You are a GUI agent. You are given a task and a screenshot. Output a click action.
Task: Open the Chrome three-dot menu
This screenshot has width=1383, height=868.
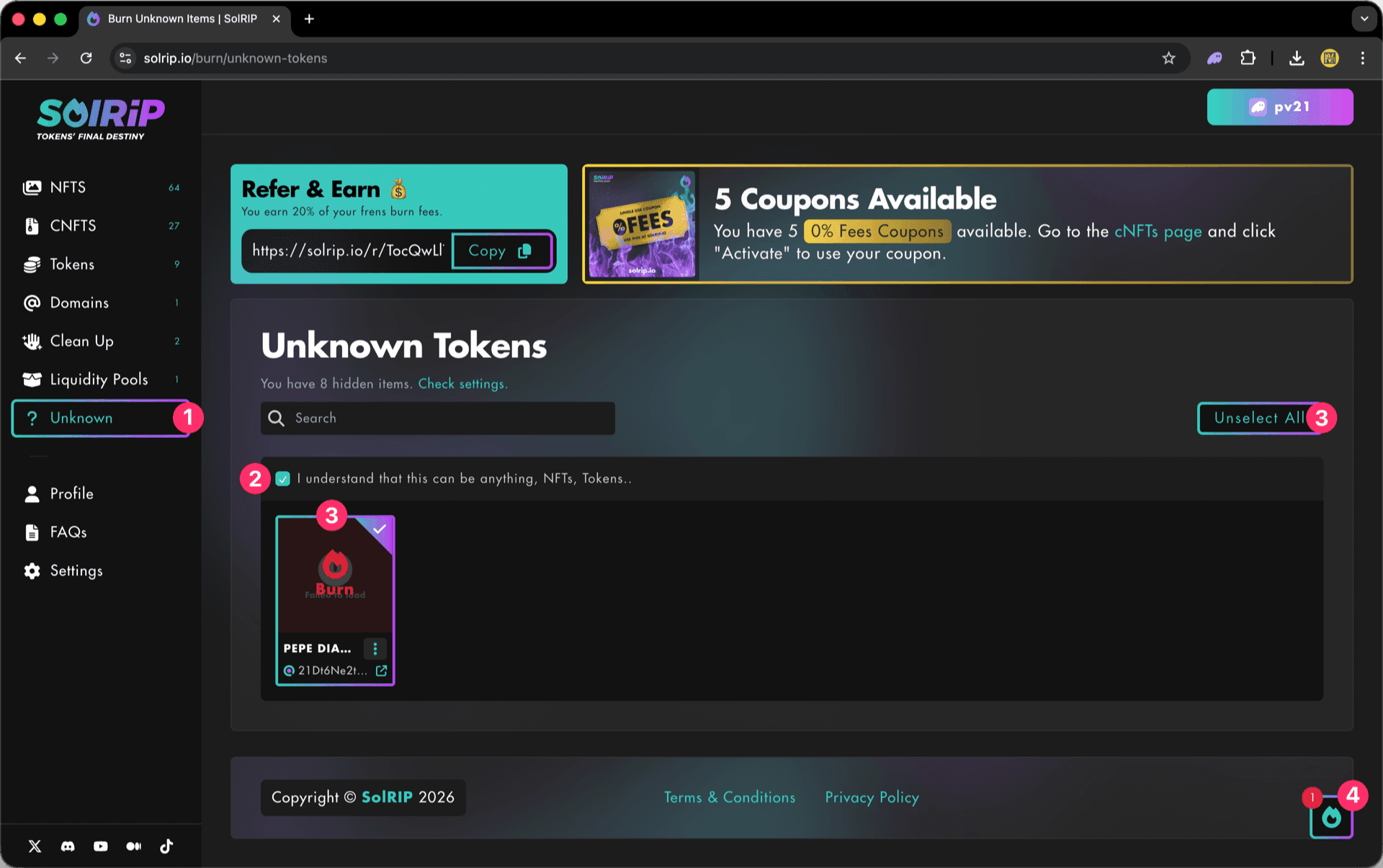(1363, 58)
